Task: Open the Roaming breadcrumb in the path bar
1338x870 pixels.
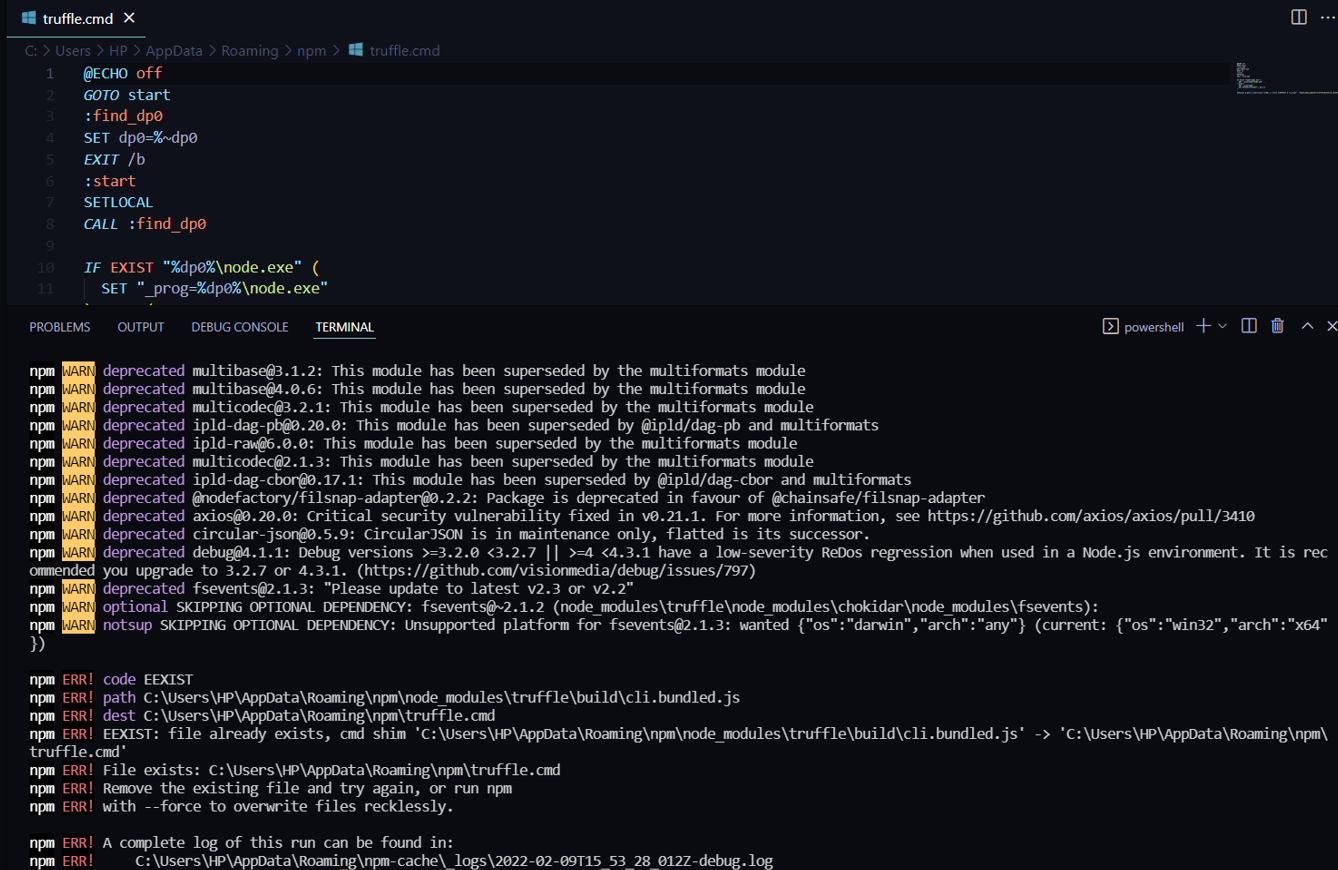Action: [x=250, y=50]
